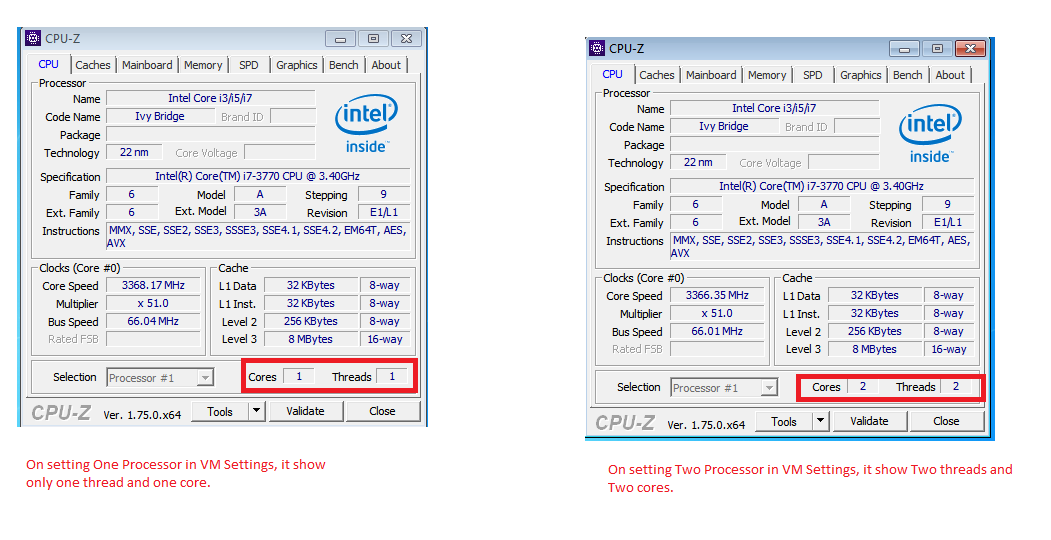The image size is (1051, 540).
Task: Click Threads value 2 in right window
Action: (x=956, y=387)
